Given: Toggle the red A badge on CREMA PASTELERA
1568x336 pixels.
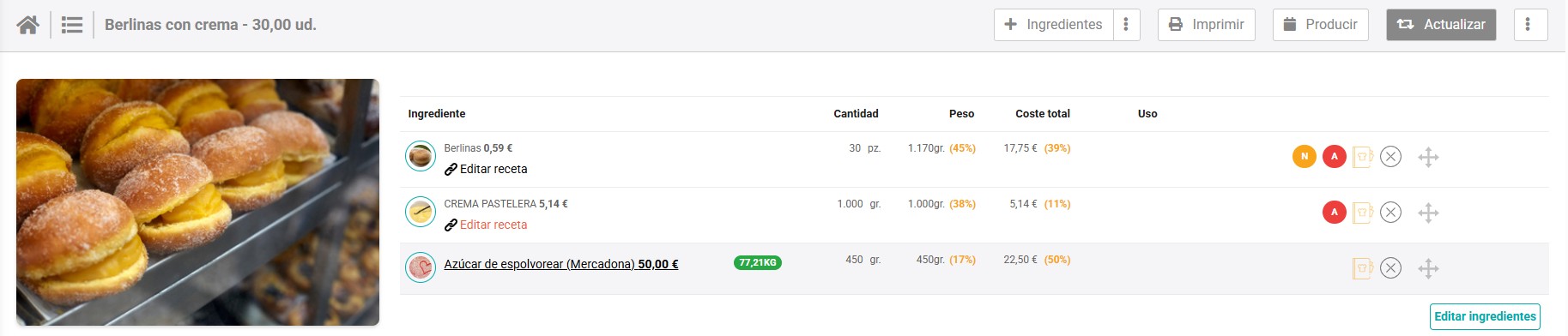Looking at the screenshot, I should [x=1335, y=212].
